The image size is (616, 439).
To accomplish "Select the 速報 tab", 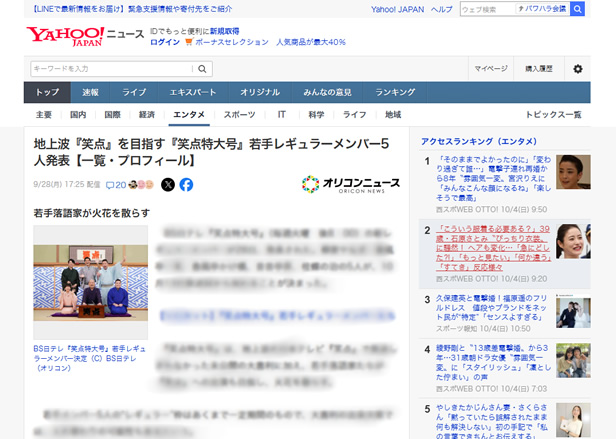I will click(x=90, y=92).
